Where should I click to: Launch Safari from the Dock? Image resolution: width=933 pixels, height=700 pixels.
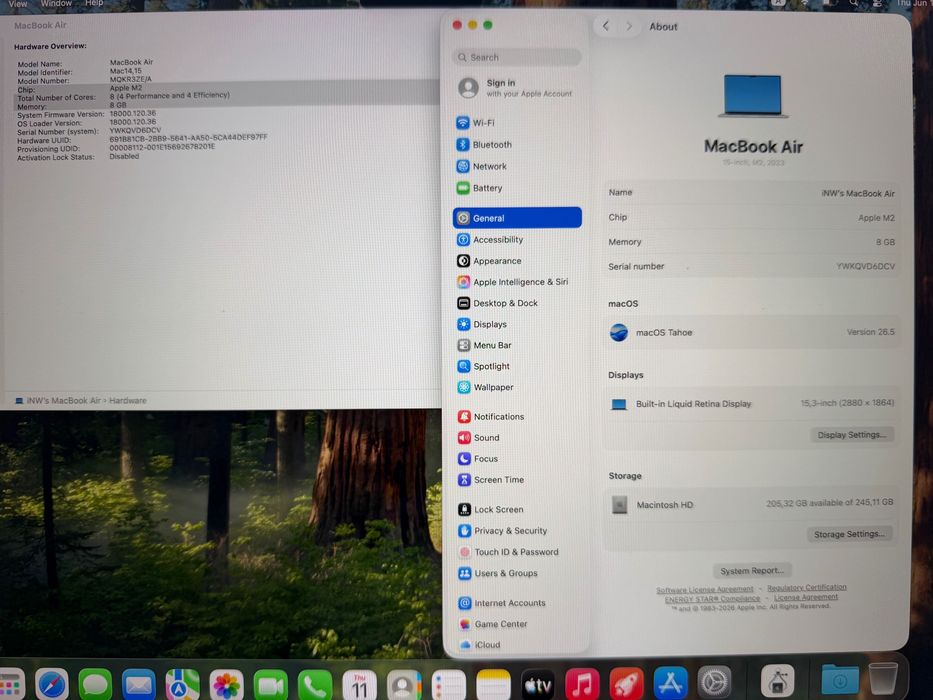pyautogui.click(x=52, y=684)
